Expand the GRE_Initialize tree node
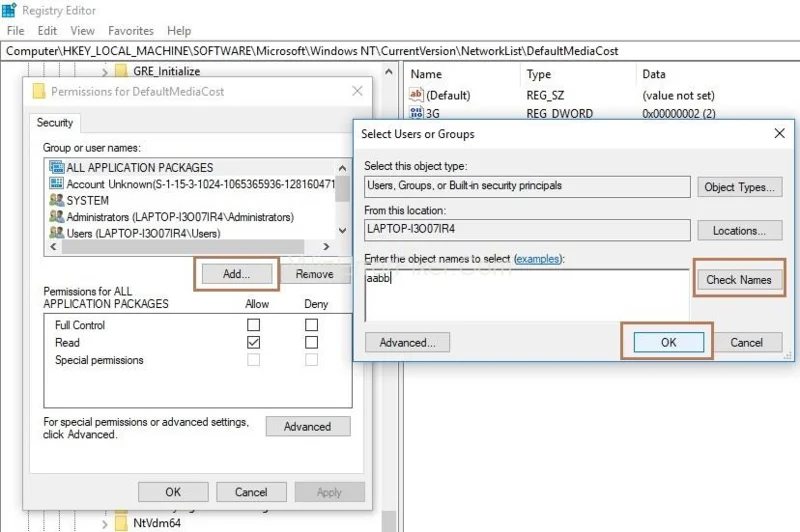This screenshot has height=532, width=800. tap(105, 72)
